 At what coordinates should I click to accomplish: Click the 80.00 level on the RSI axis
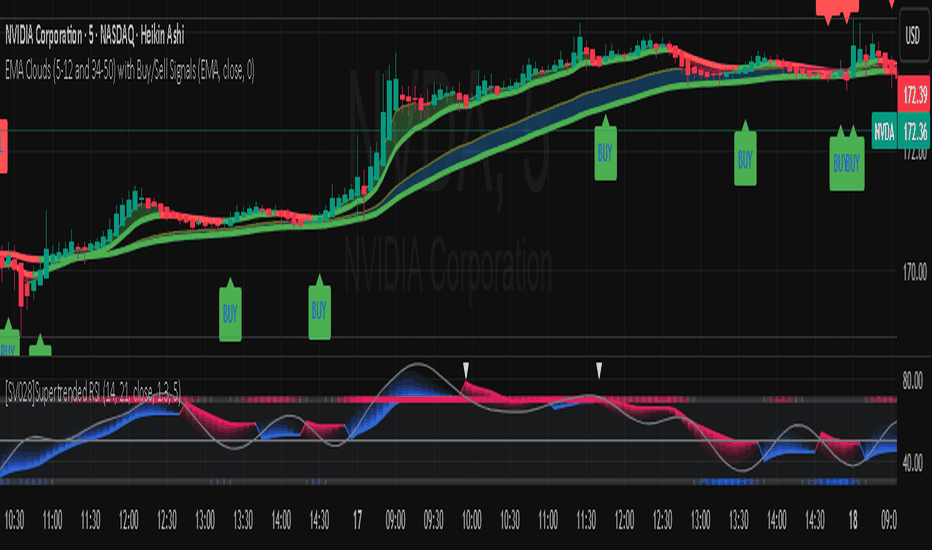914,381
